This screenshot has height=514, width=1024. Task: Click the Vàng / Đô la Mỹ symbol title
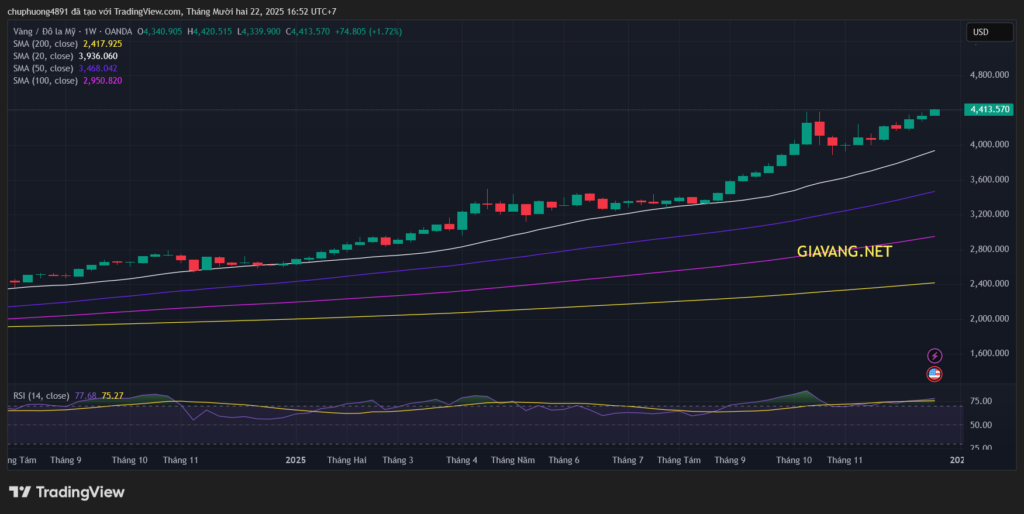(45, 32)
